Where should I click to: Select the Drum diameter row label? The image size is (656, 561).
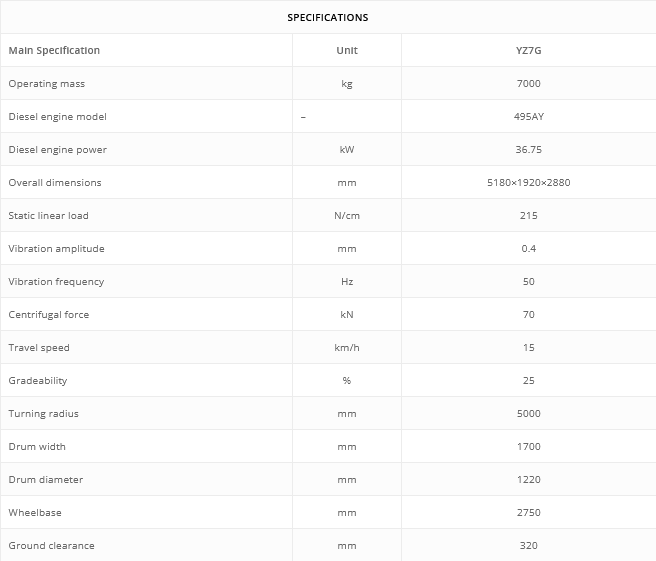pyautogui.click(x=46, y=480)
